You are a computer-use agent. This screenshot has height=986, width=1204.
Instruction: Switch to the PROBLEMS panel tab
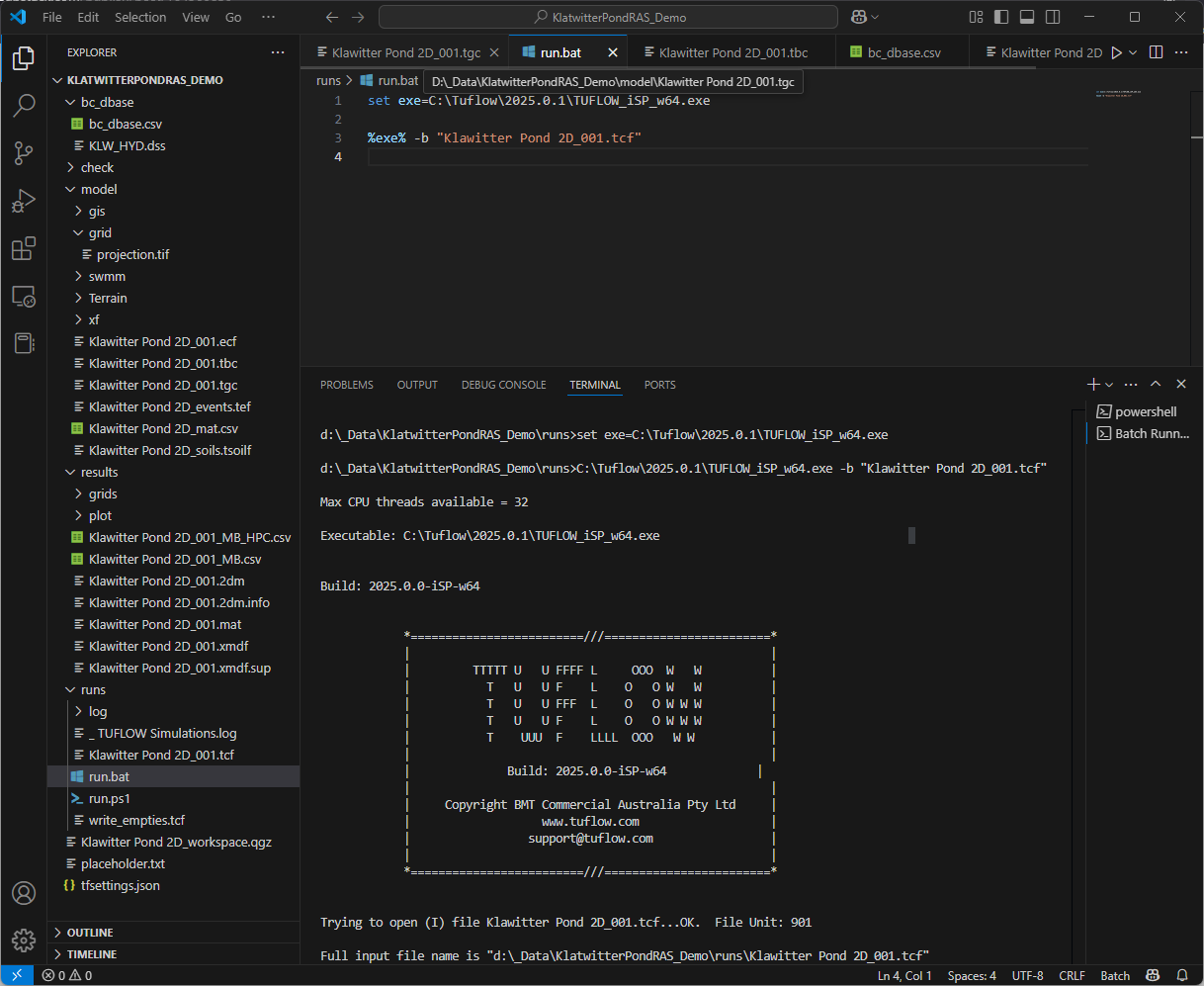pos(347,385)
